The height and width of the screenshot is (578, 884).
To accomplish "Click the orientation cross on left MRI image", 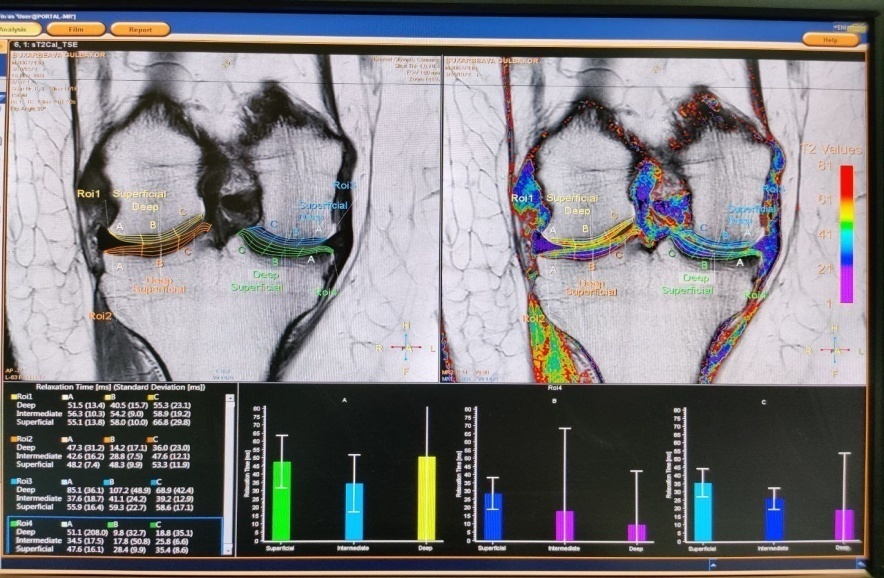I will pyautogui.click(x=405, y=347).
